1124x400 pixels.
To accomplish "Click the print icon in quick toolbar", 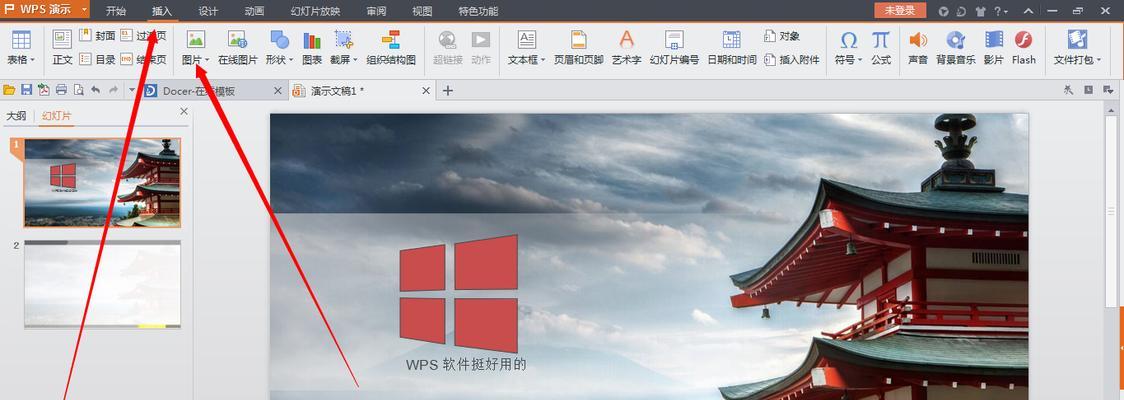I will point(61,90).
